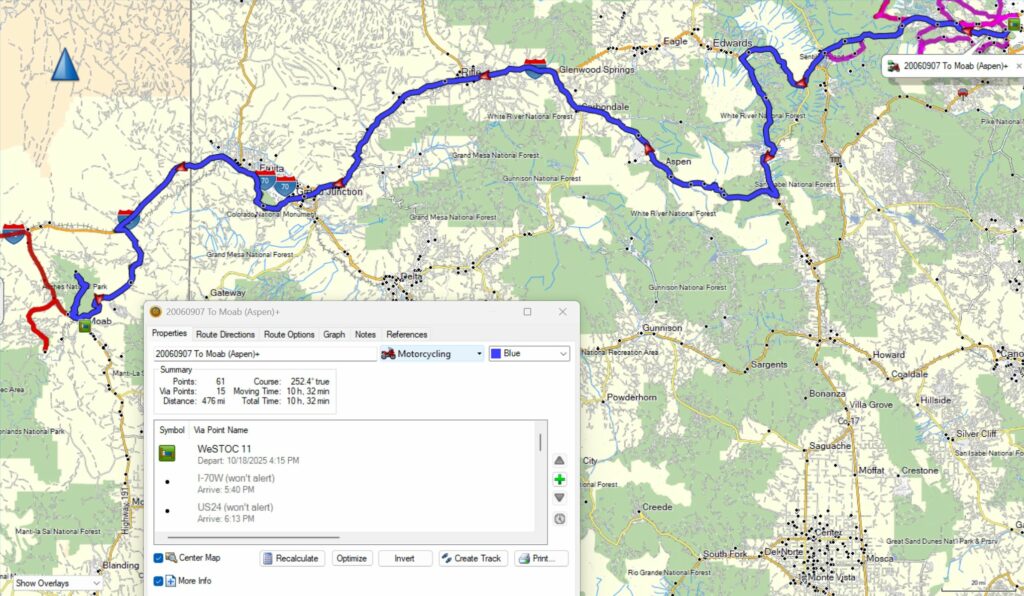Click the clock icon beside the via point list
1024x596 pixels.
[x=559, y=518]
